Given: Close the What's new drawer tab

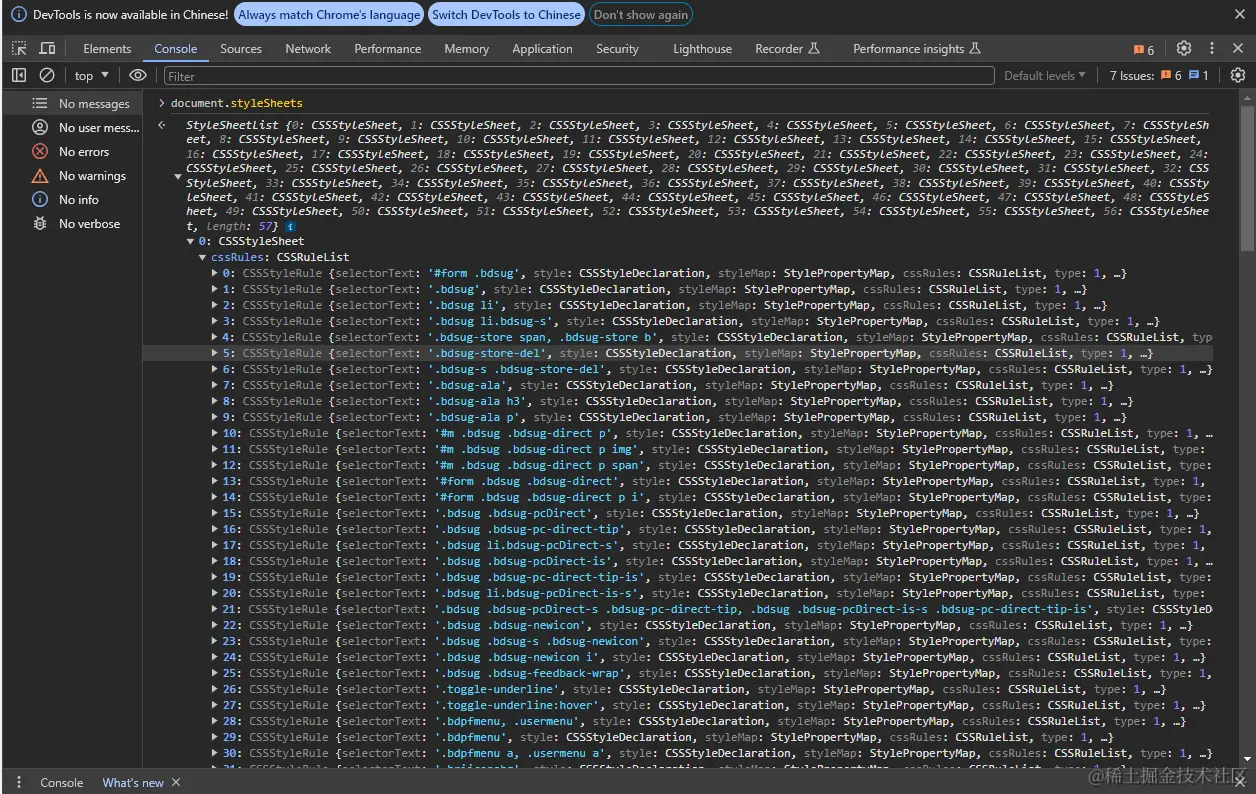Looking at the screenshot, I should click(x=176, y=782).
